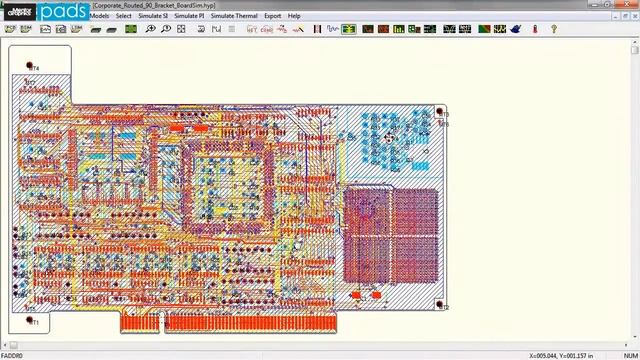640x360 pixels.
Task: Open the Simulate PI menu
Action: click(189, 16)
